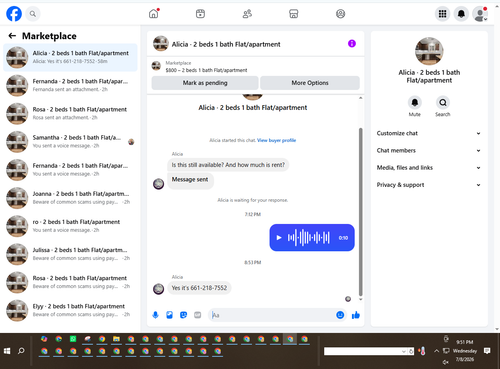Open Elyy's conversation in the list

pyautogui.click(x=70, y=310)
